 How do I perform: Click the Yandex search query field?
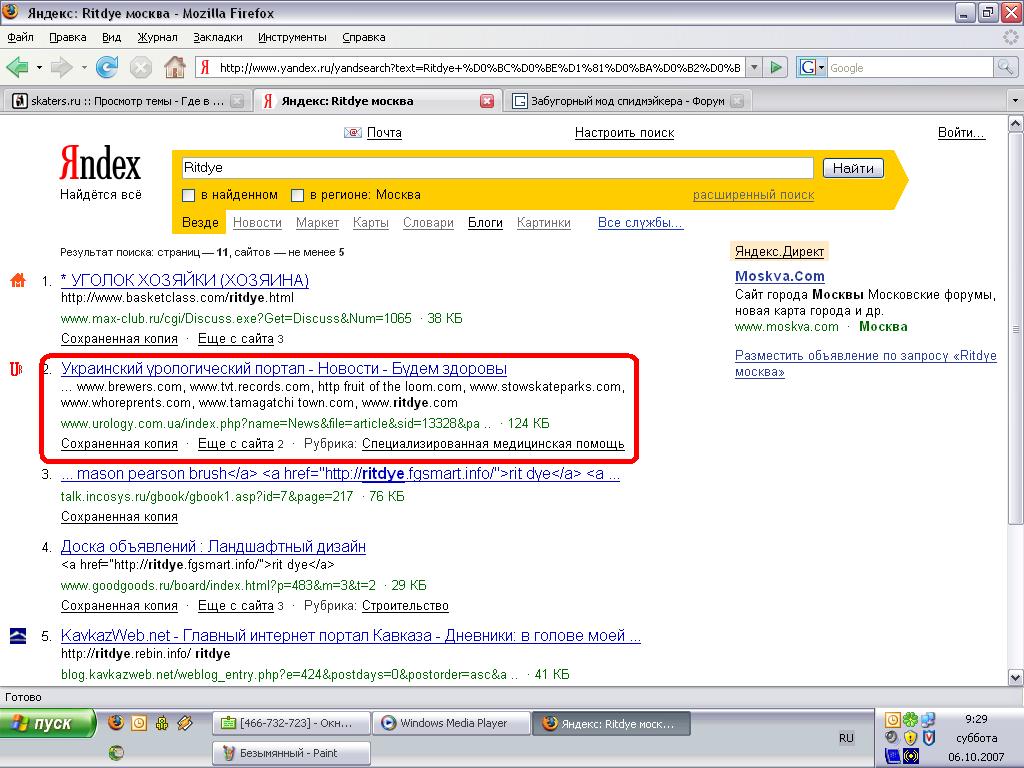(497, 168)
